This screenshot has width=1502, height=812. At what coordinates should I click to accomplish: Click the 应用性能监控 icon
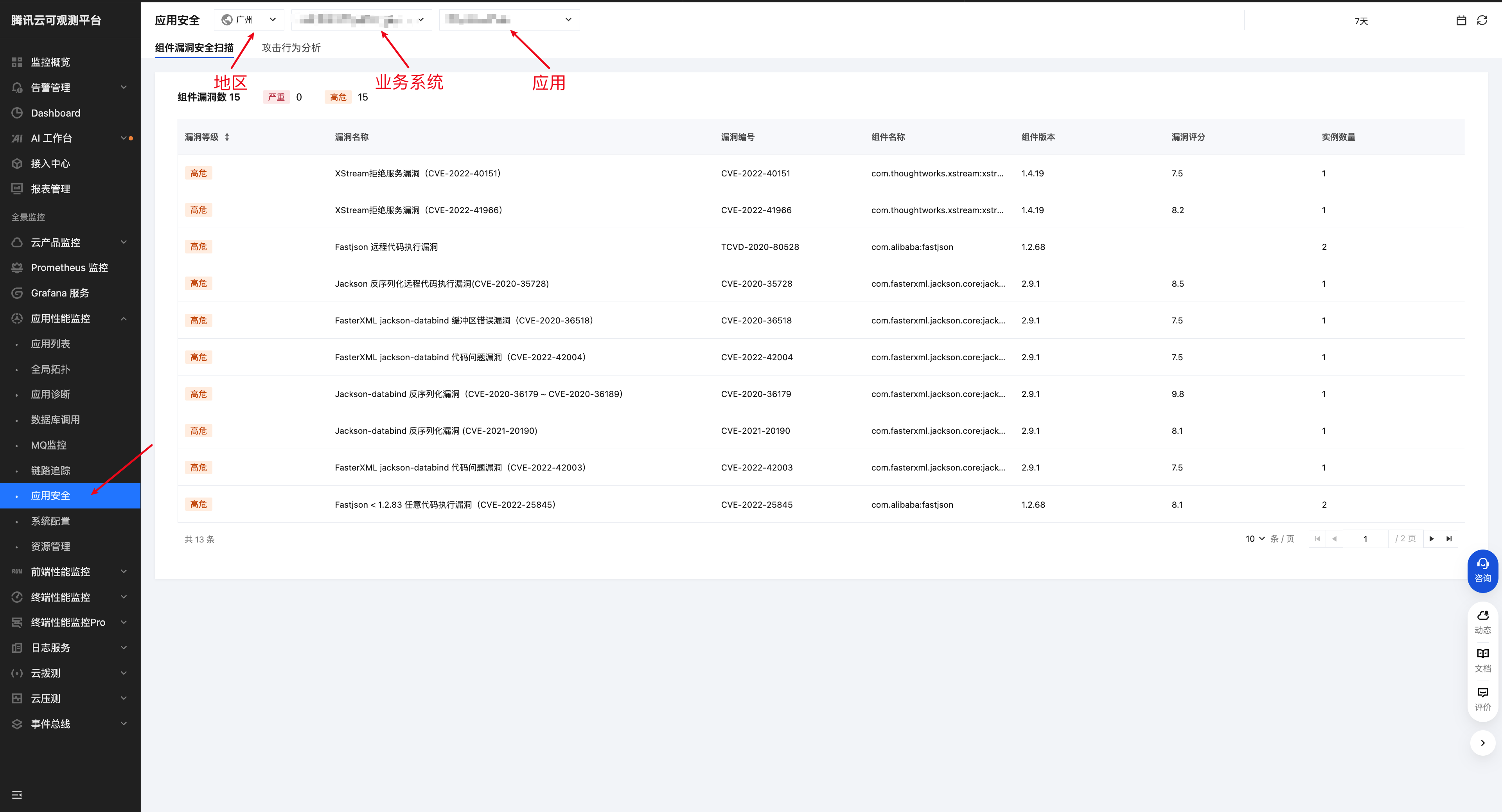coord(17,318)
